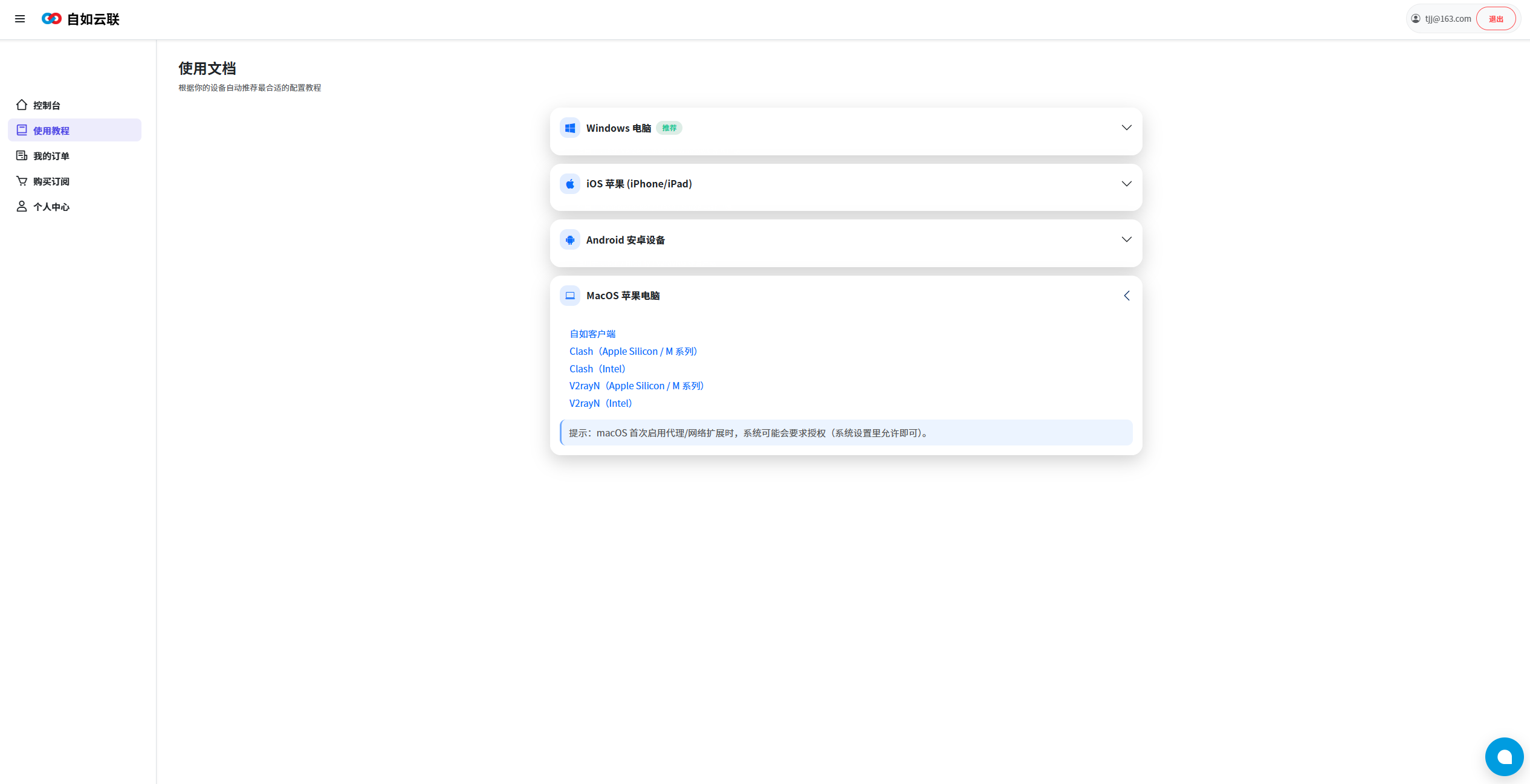
Task: Click the Android robot icon
Action: (569, 240)
